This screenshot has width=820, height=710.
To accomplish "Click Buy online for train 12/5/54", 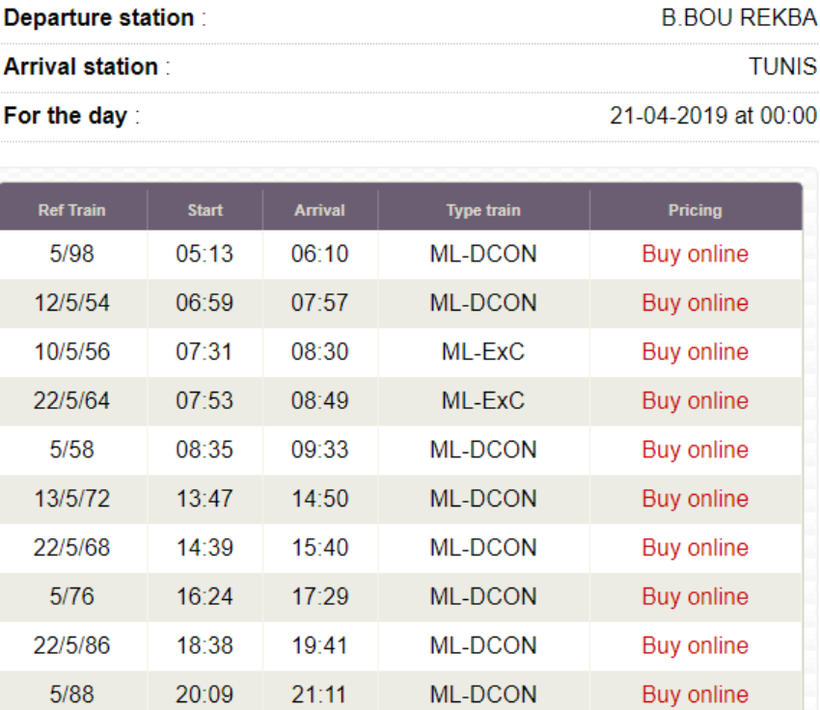I will click(x=695, y=303).
